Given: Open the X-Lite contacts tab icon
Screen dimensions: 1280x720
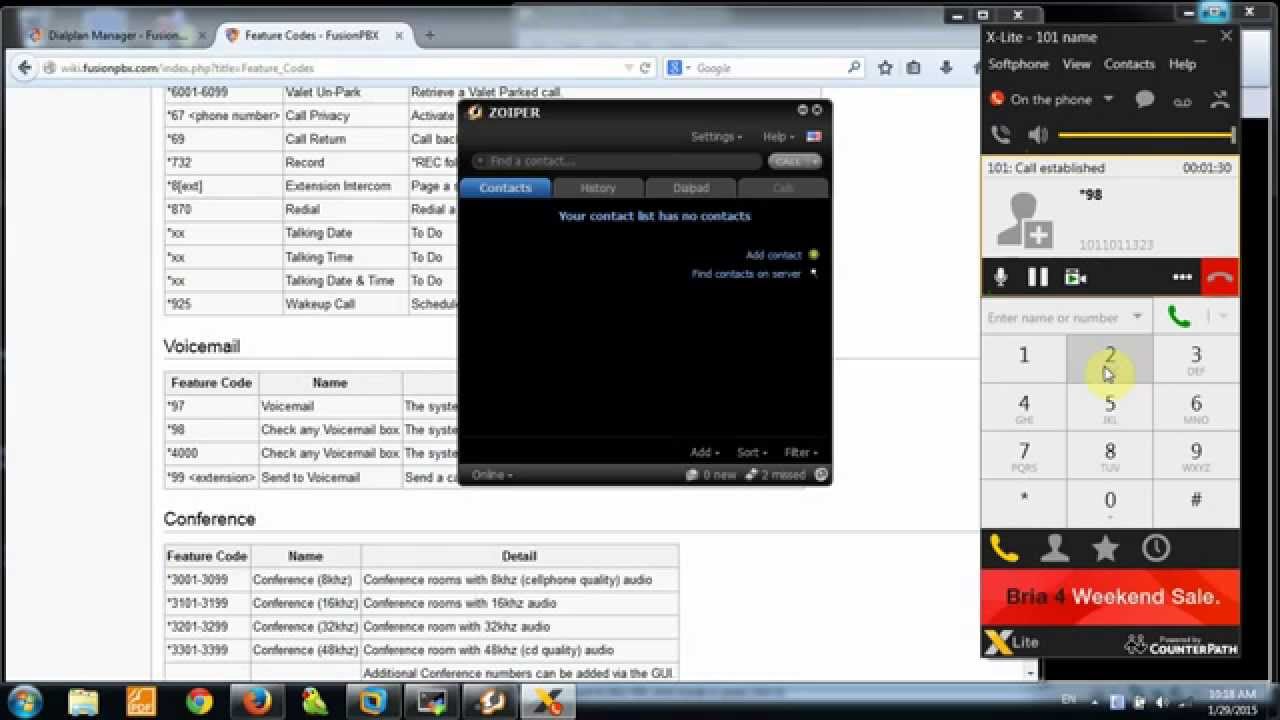Looking at the screenshot, I should pos(1055,548).
